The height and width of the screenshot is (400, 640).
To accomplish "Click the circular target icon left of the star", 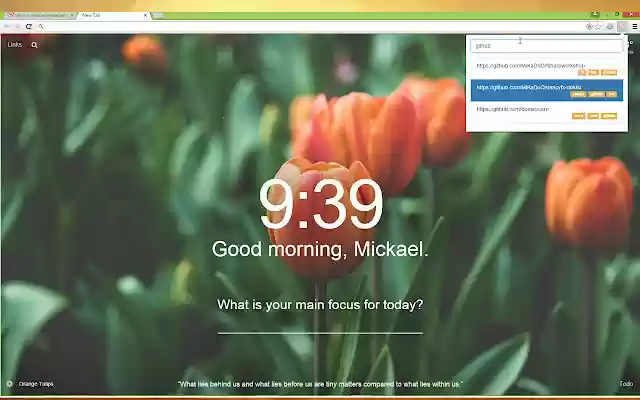I will click(x=589, y=27).
